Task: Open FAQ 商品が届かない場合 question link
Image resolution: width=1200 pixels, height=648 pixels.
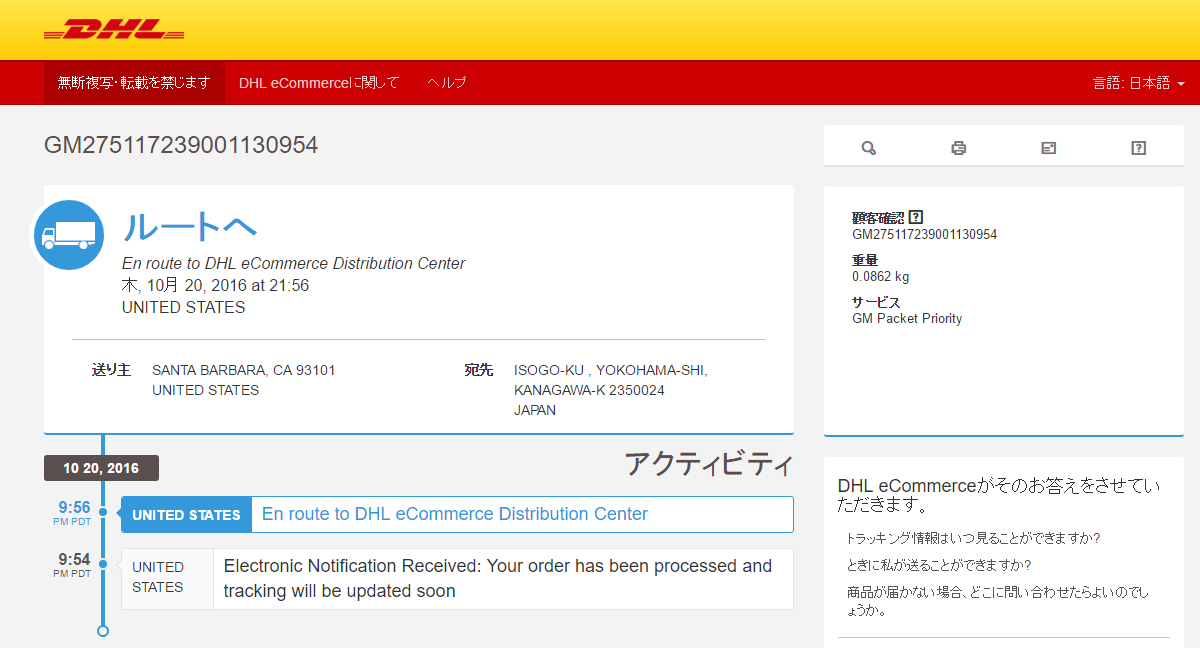Action: [x=998, y=601]
